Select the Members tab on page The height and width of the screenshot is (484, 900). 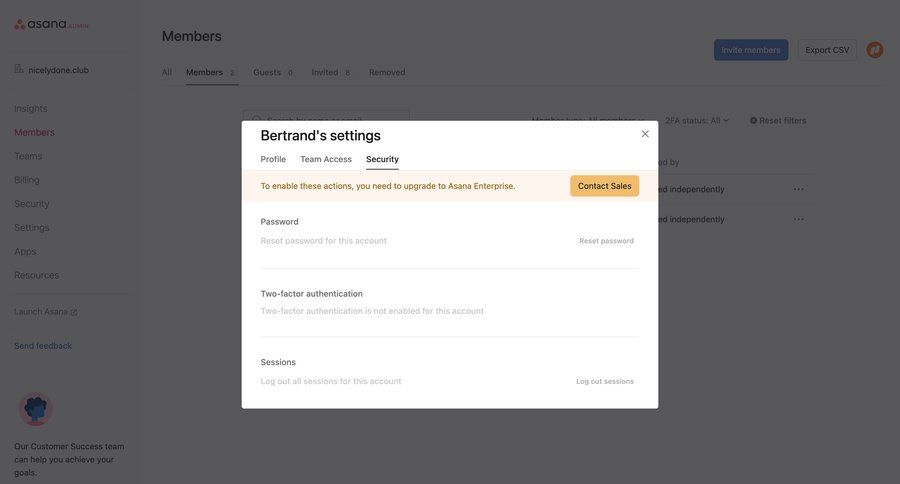(210, 72)
